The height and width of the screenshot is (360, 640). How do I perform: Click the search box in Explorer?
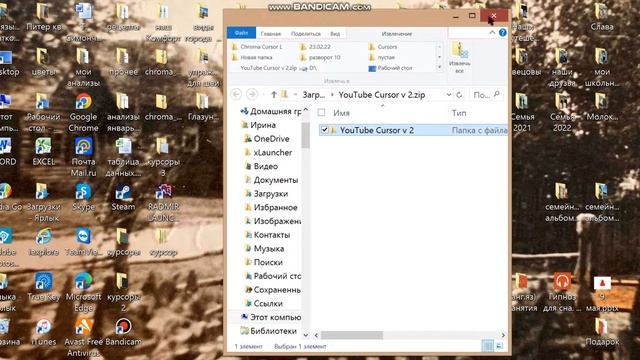click(486, 95)
